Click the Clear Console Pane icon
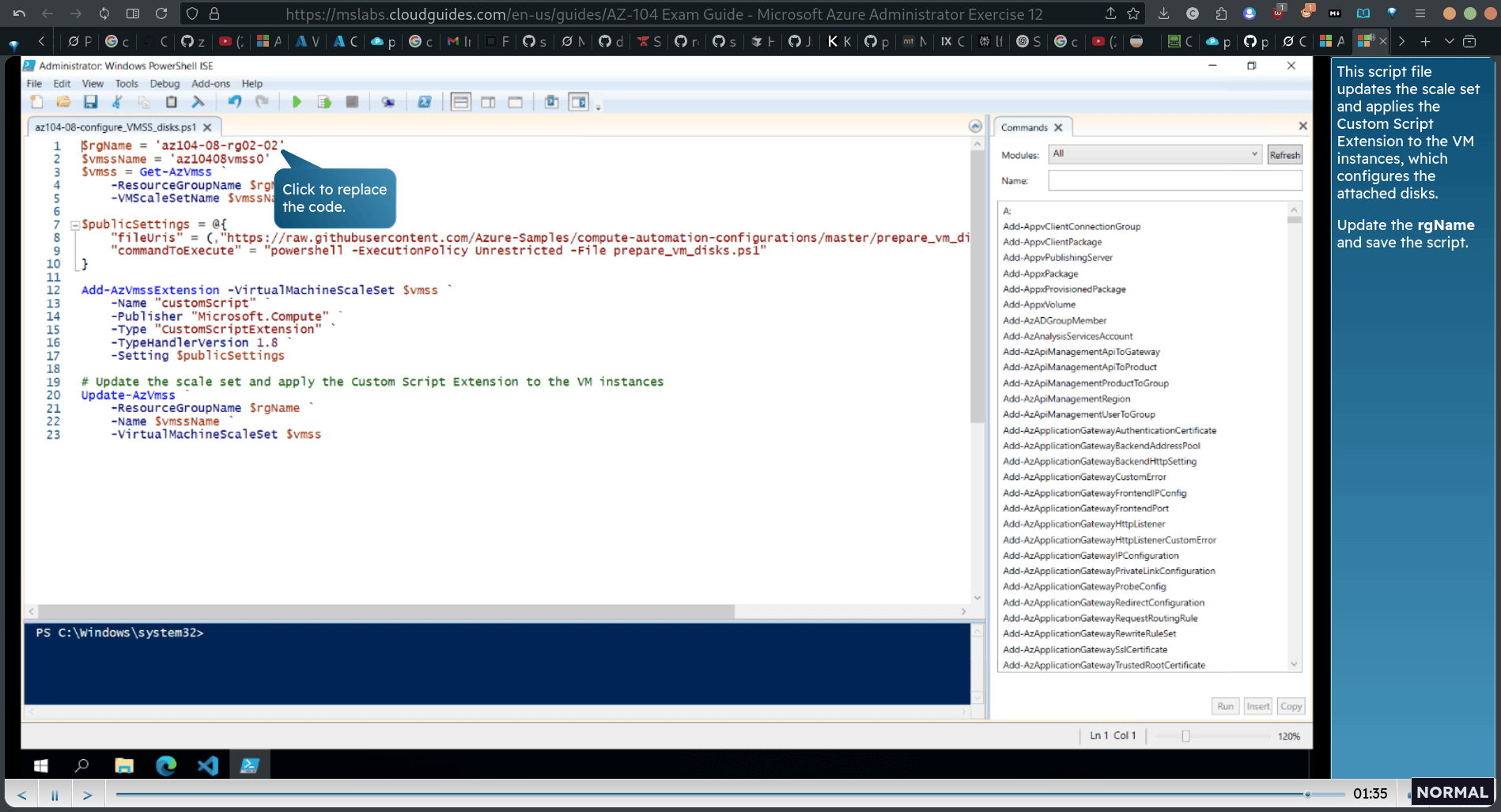 [198, 102]
